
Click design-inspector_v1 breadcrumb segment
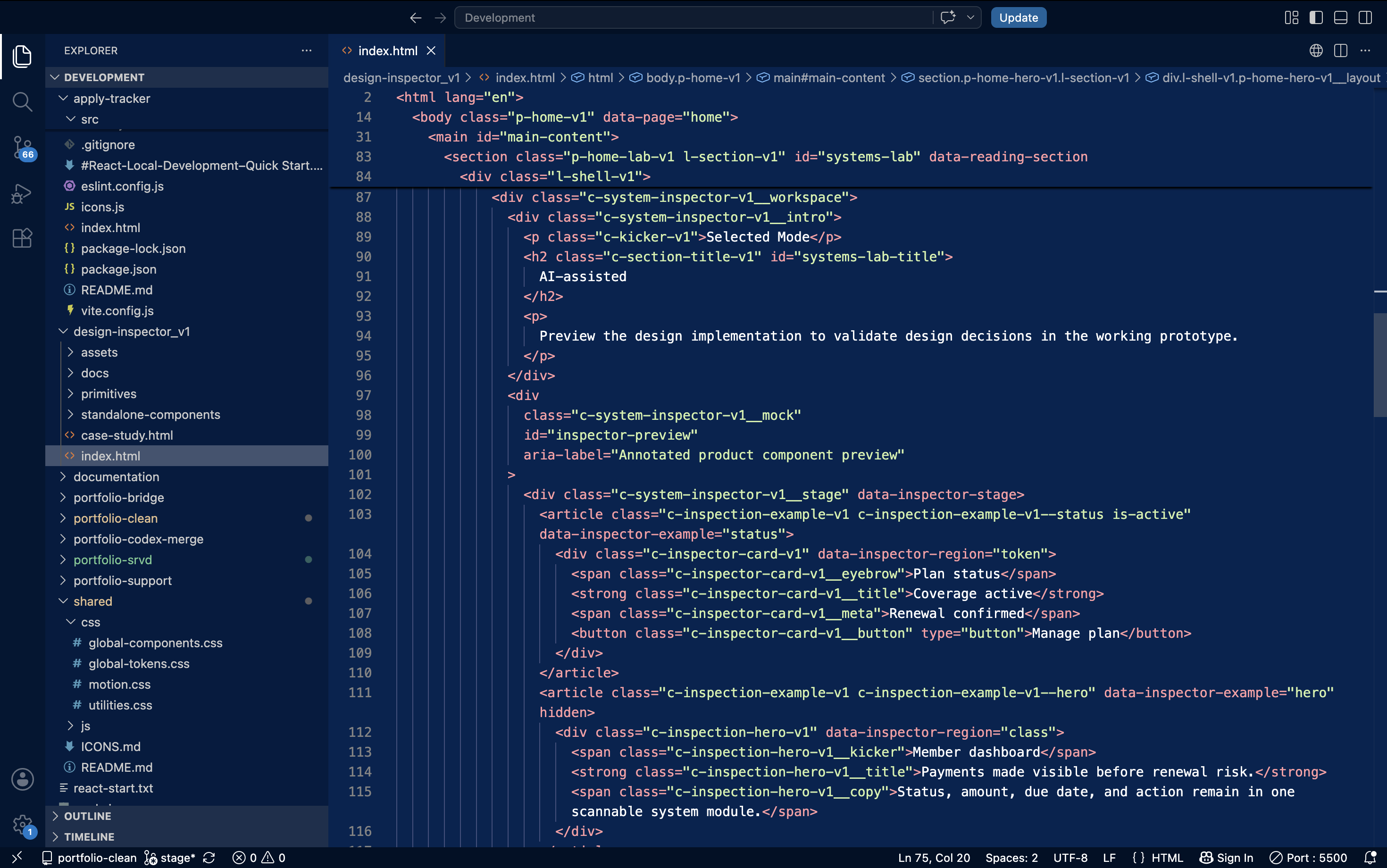(402, 77)
